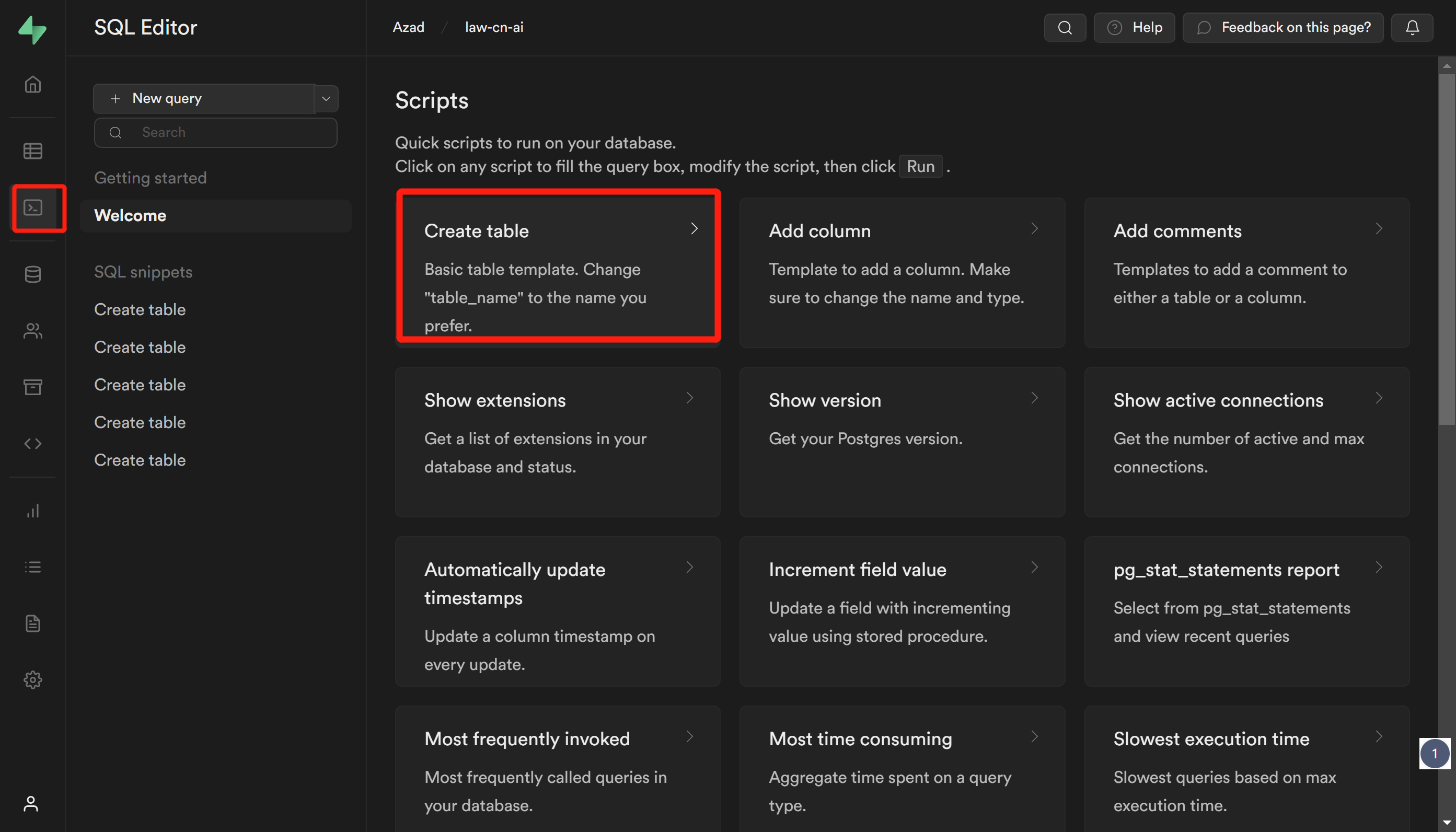Open the Authentication users icon
This screenshot has height=832, width=1456.
click(32, 331)
